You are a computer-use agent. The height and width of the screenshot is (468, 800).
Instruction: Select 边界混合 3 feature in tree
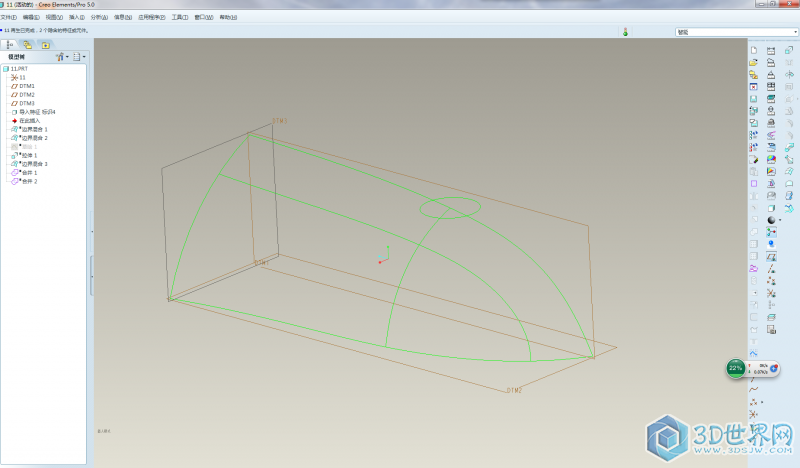coord(30,164)
